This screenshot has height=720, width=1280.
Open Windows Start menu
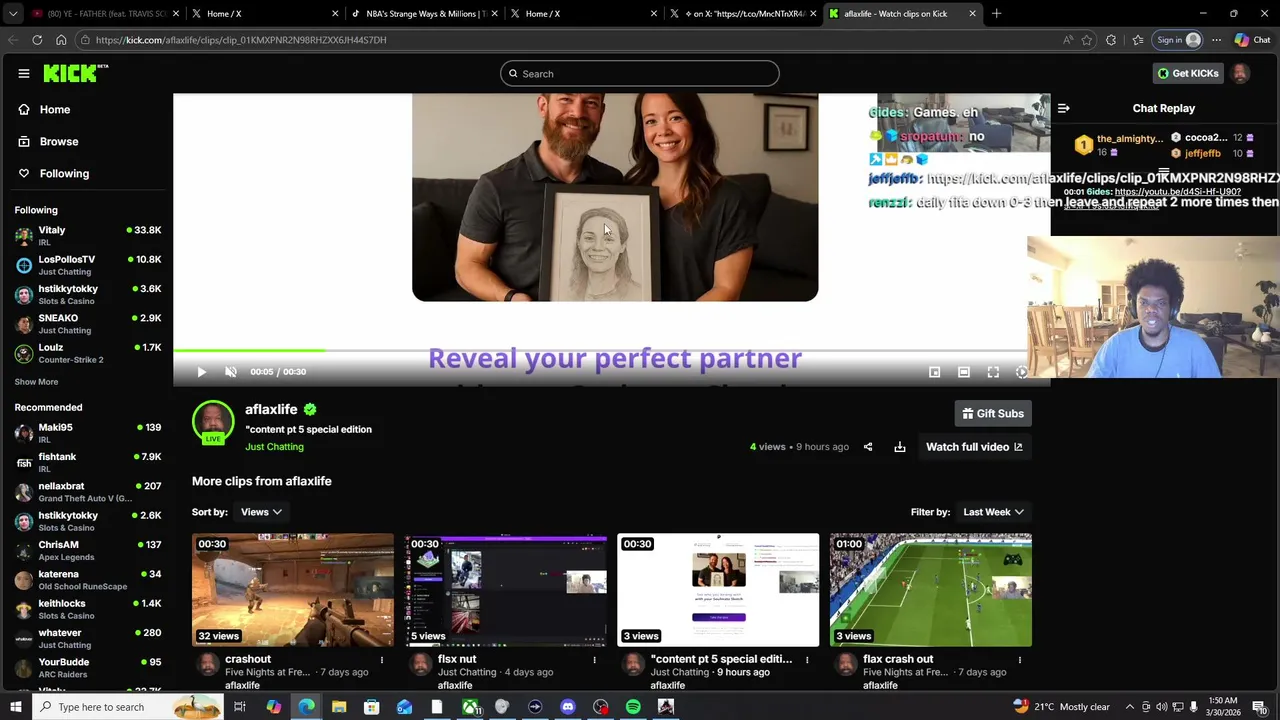pos(15,707)
